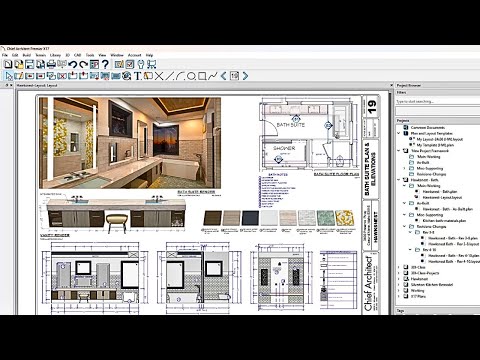Go to next page with right chevron
480x360 pixels.
point(245,76)
